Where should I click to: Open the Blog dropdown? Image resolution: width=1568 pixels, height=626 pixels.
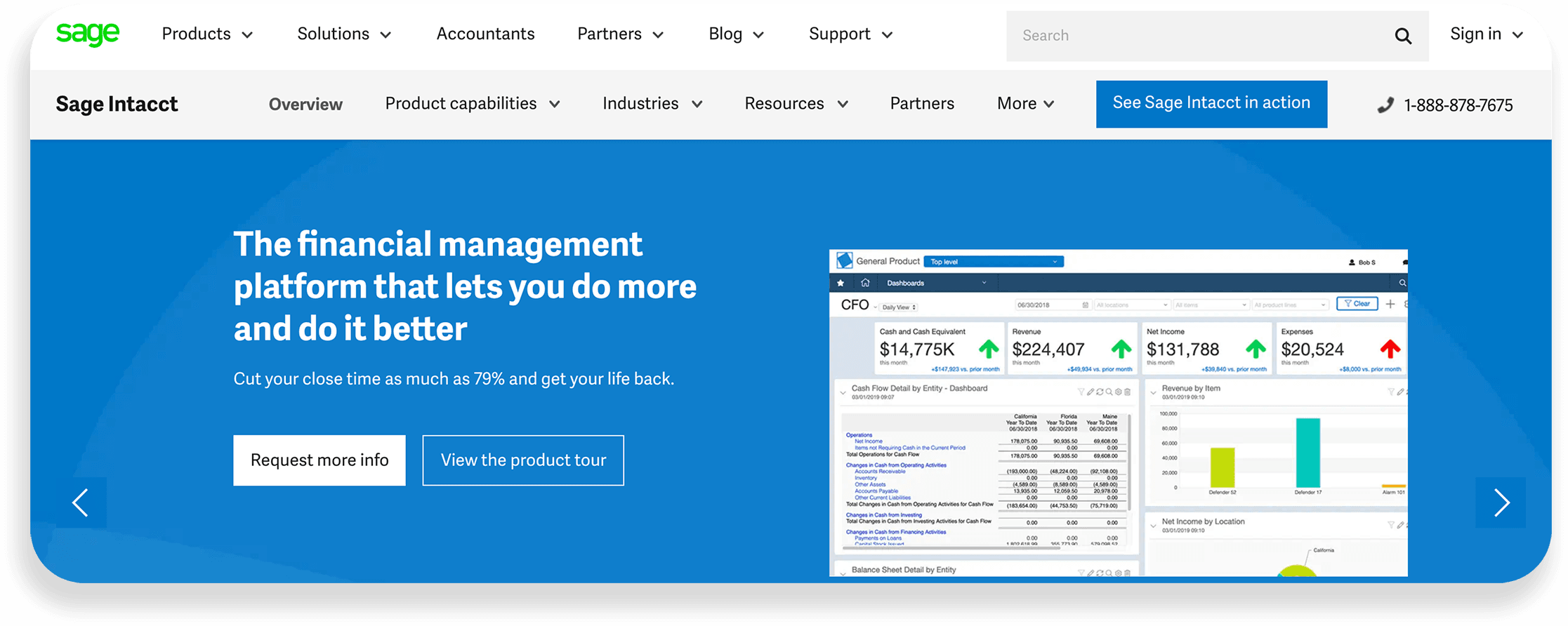[736, 34]
